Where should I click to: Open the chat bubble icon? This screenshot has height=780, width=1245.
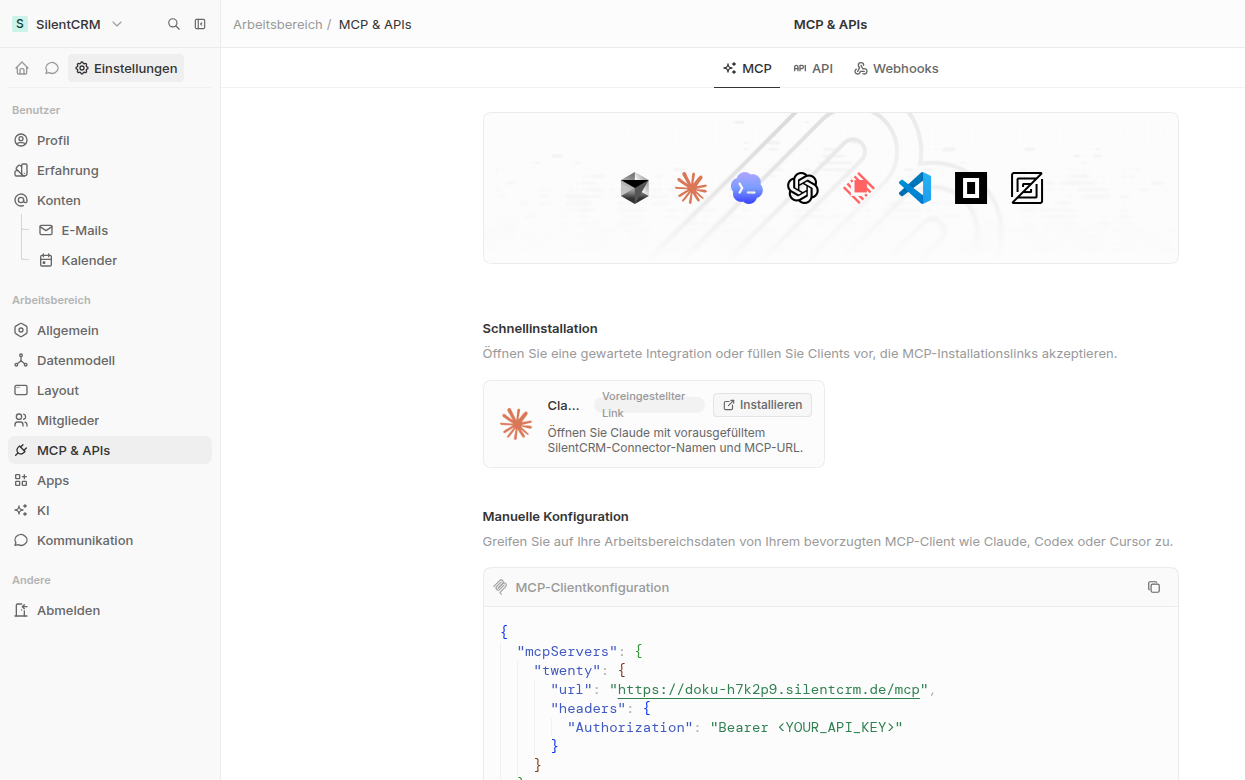coord(52,68)
